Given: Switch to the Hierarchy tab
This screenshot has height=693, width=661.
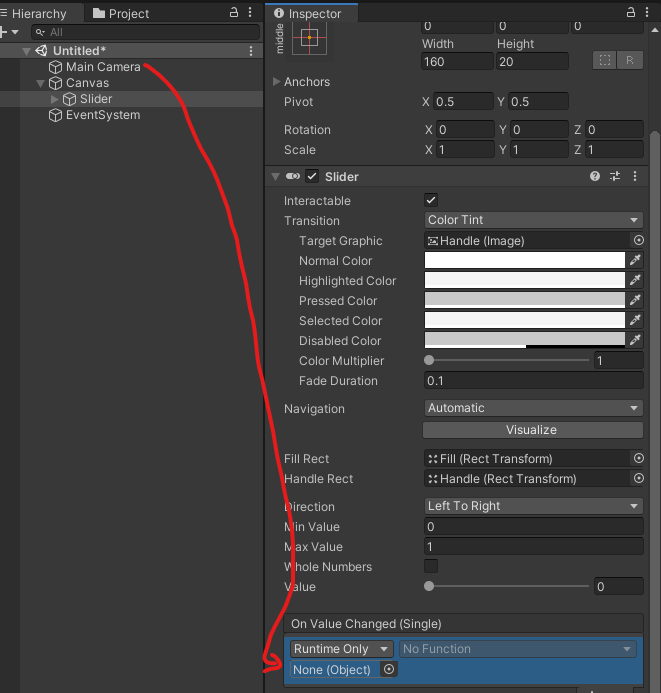Looking at the screenshot, I should pyautogui.click(x=39, y=14).
